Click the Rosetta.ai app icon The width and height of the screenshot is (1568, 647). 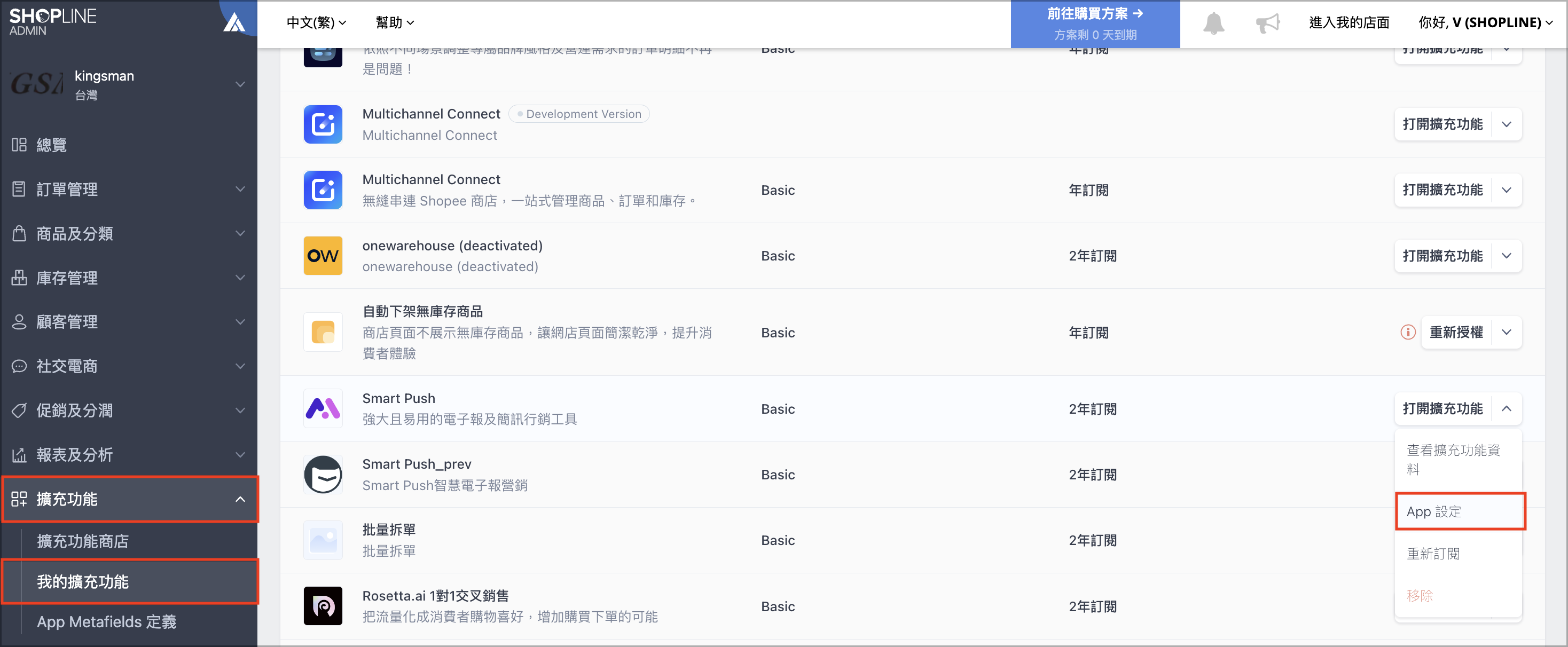tap(323, 605)
